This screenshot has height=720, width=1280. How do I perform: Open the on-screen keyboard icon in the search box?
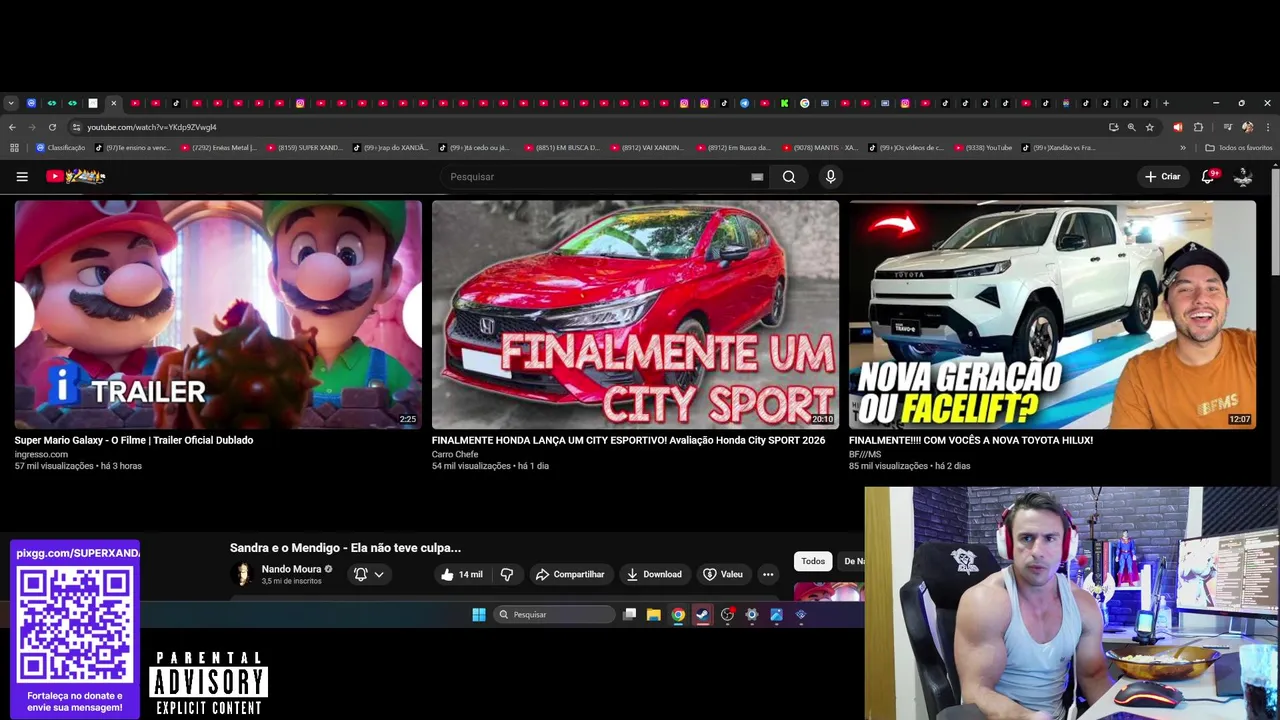757,177
